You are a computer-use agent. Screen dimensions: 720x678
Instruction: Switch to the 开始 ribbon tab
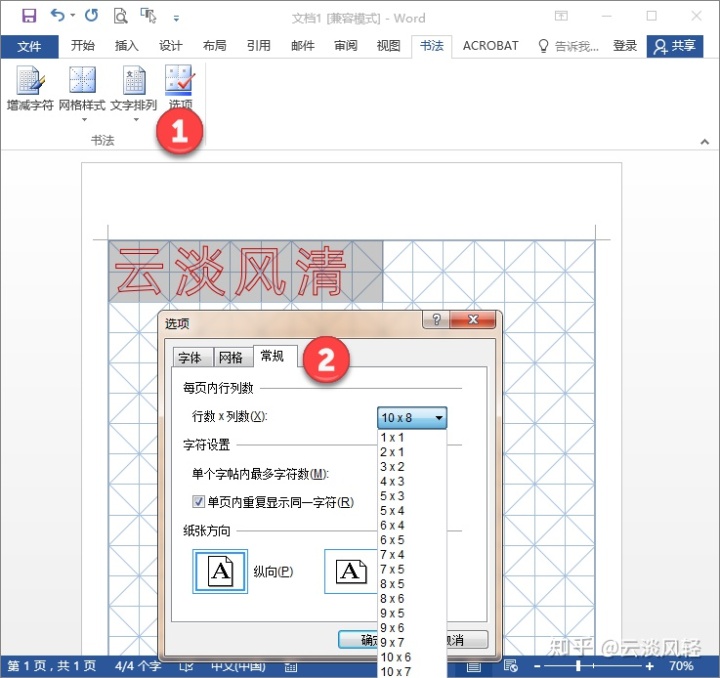coord(83,46)
